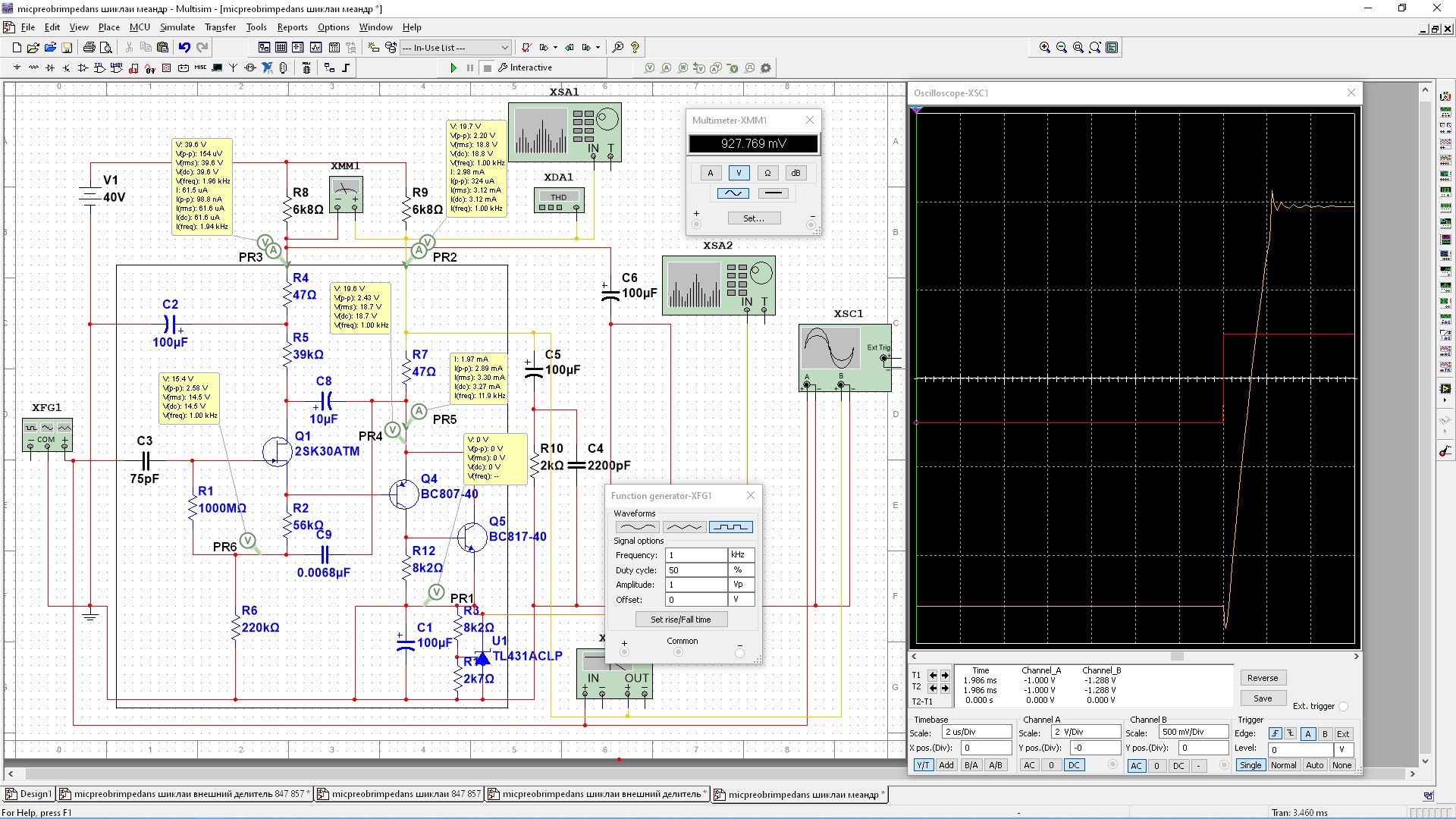Enable Normal trigger mode on the oscilloscope
The image size is (1456, 819).
[1283, 765]
